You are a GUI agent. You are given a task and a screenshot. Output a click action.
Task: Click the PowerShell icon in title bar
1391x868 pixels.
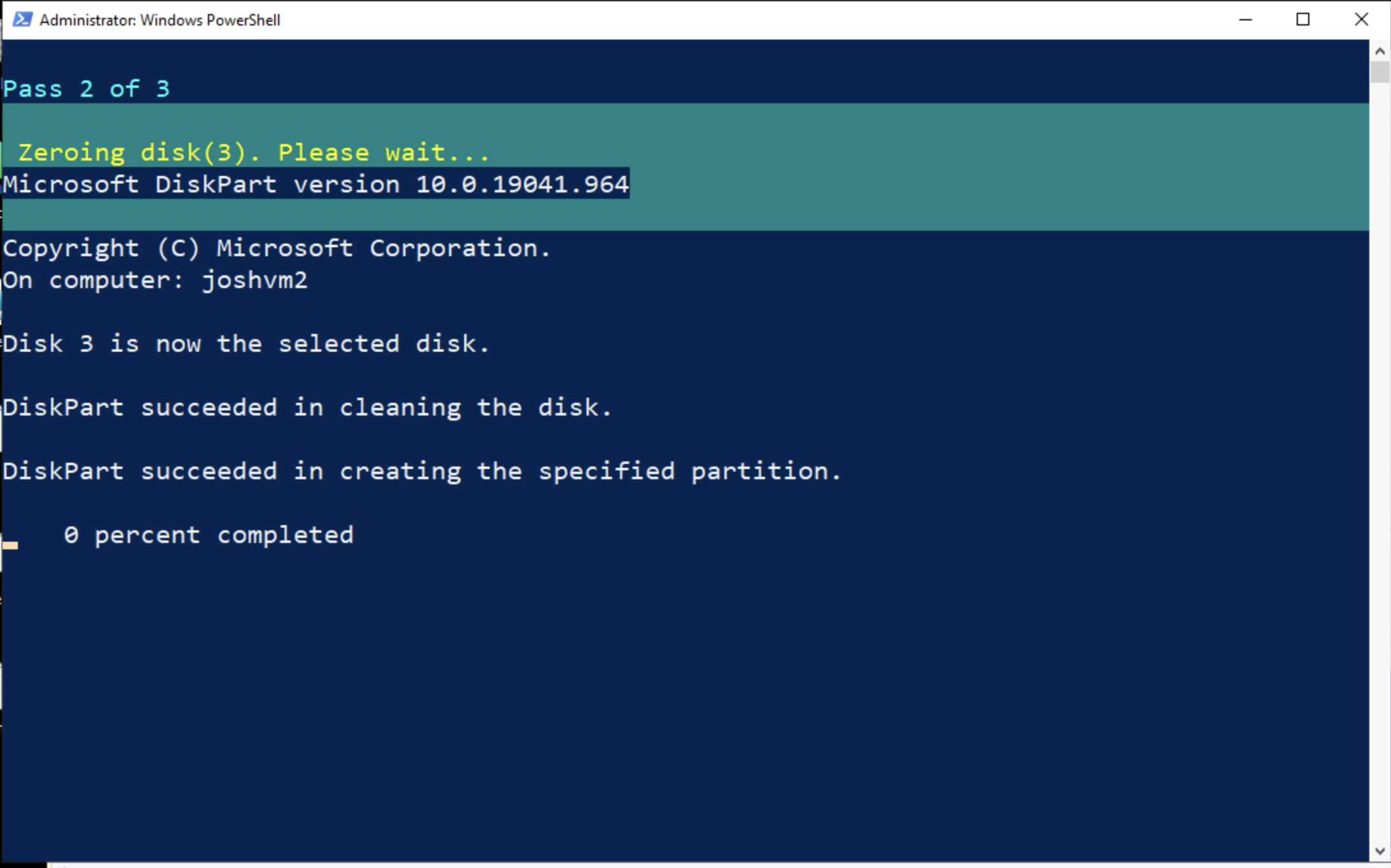tap(22, 20)
